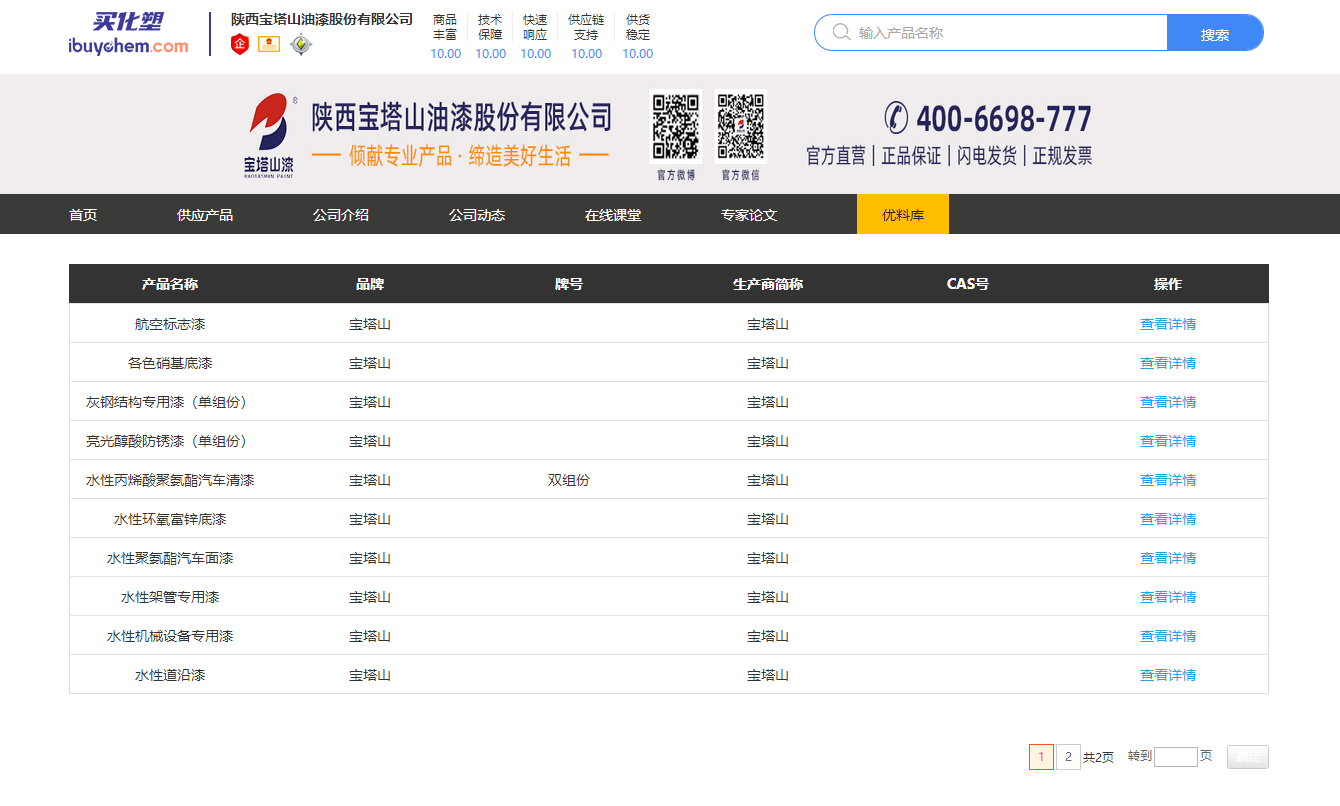Viewport: 1340px width, 806px height.
Task: View details for 亮光醇酸防锈漆（单组份）
Action: point(1168,441)
